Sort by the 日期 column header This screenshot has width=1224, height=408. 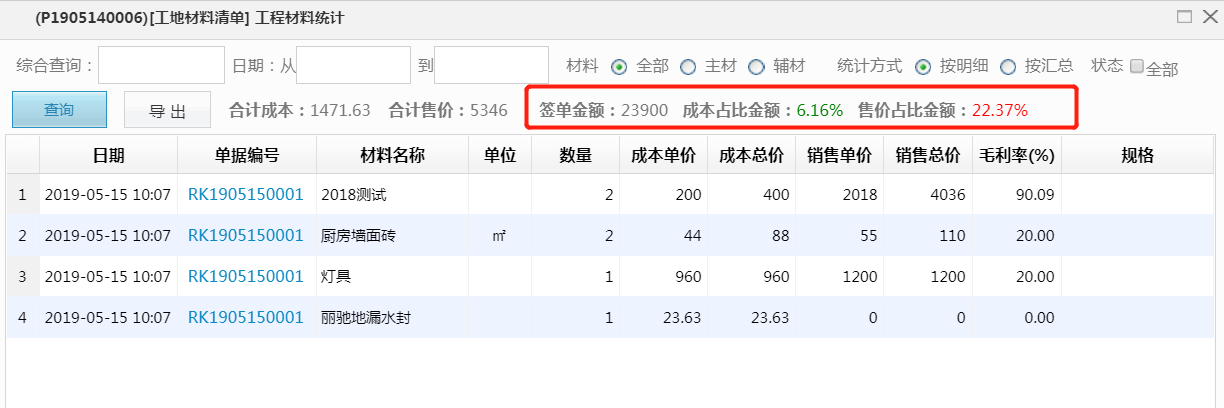point(108,155)
